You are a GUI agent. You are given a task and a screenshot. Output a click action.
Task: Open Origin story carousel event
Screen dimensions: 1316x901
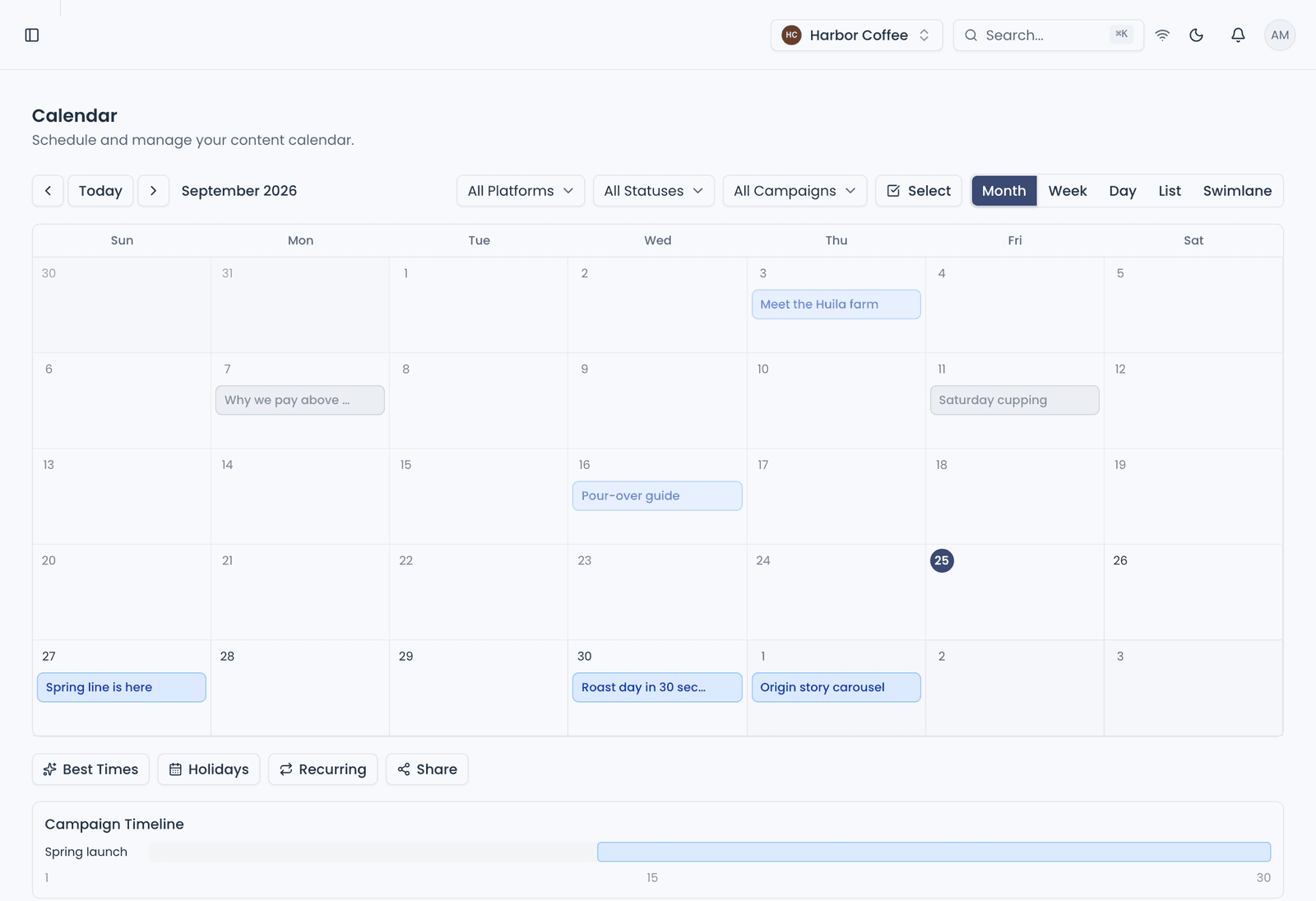click(836, 687)
